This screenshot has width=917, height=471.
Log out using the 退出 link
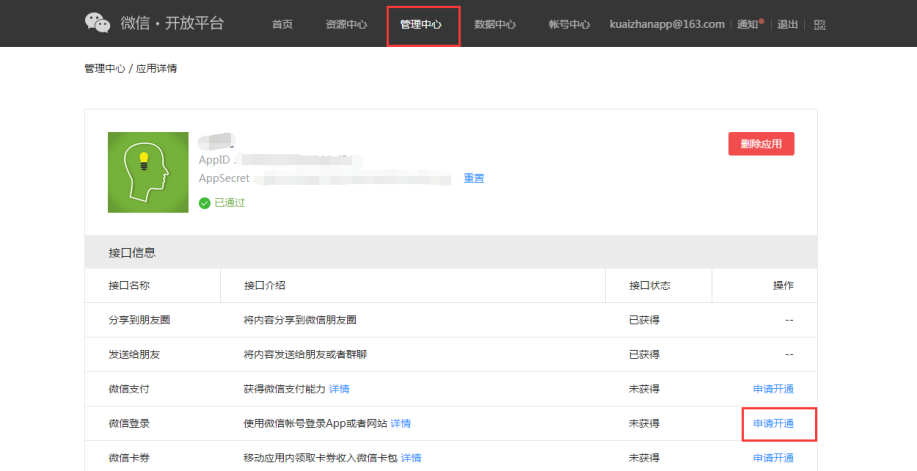coord(788,24)
